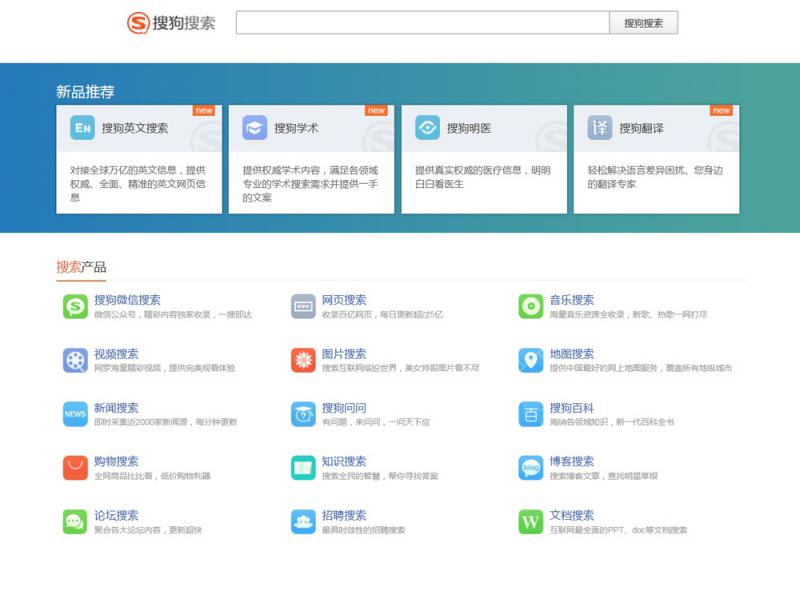Screen dimensions: 800x599
Task: Click the green 音乐搜索 disc icon
Action: click(x=531, y=306)
